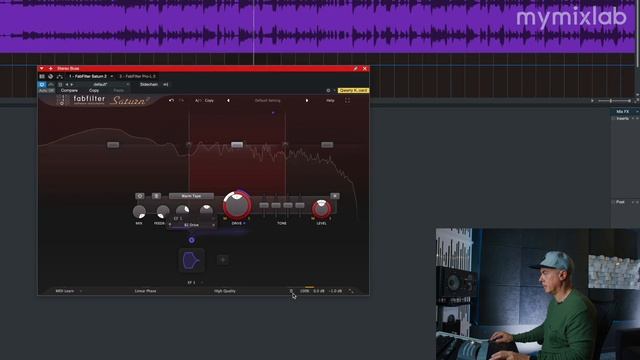Viewport: 640px width, 360px height.
Task: Select the low band handle
Action: 113,145
